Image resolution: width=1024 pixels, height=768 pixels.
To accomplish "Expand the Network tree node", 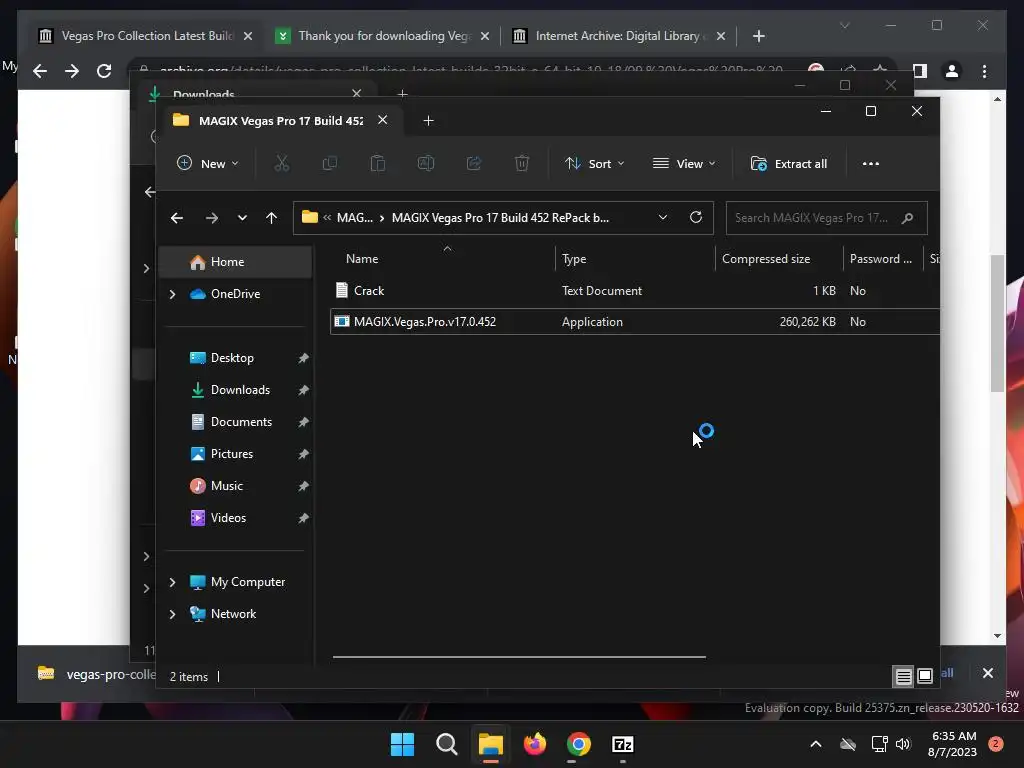I will (172, 614).
